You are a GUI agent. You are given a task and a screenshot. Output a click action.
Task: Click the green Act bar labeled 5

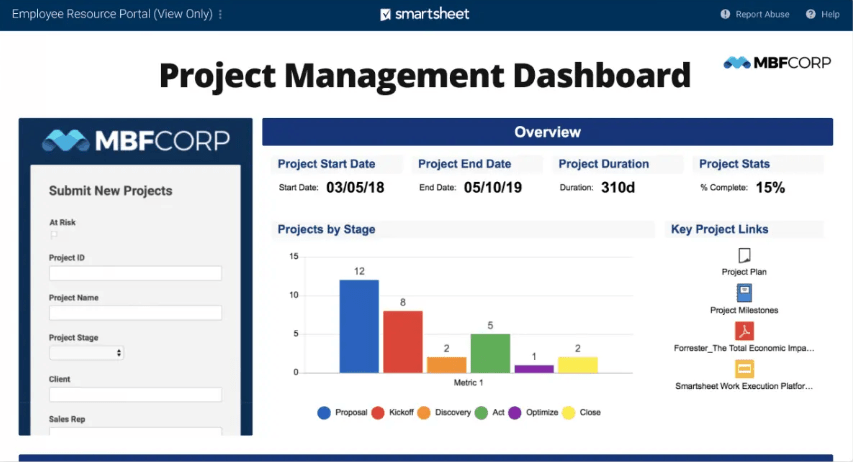[490, 353]
